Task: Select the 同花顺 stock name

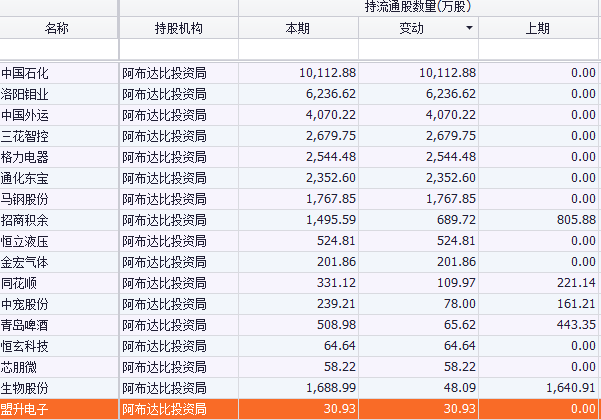Action: [18, 284]
